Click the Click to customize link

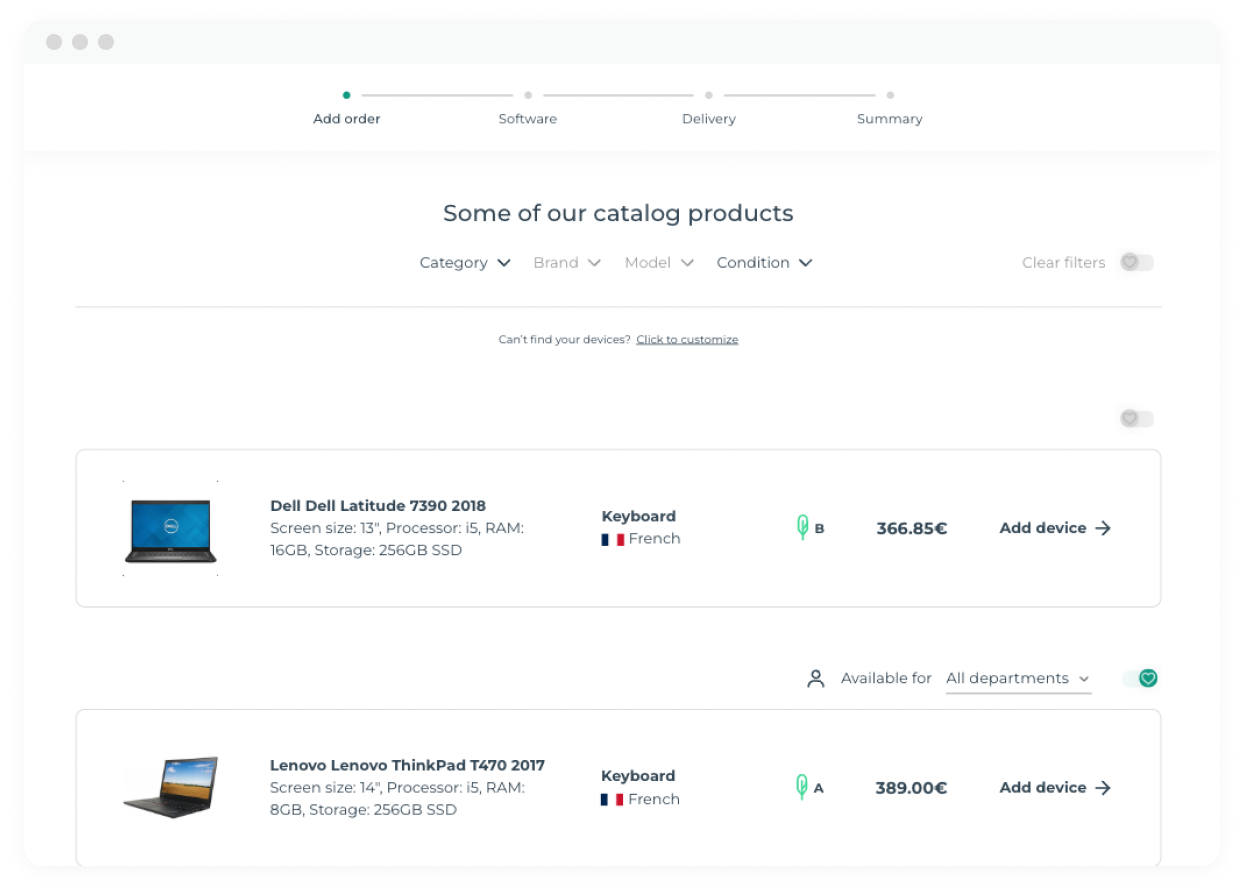click(x=687, y=340)
